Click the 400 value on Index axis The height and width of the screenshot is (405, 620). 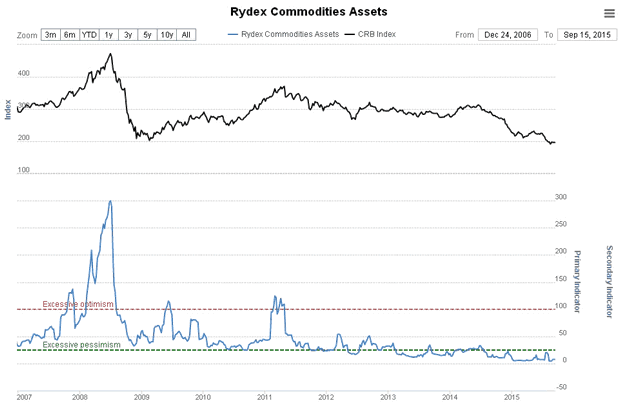point(24,73)
